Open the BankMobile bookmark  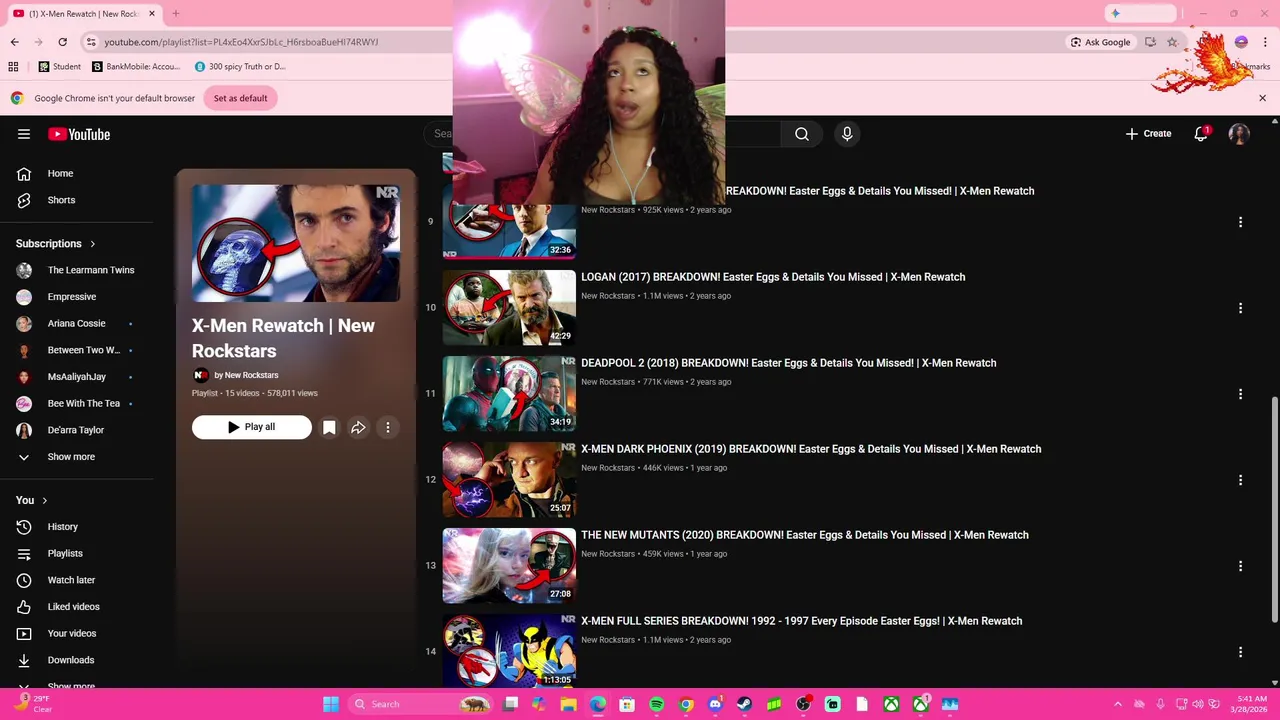point(136,67)
